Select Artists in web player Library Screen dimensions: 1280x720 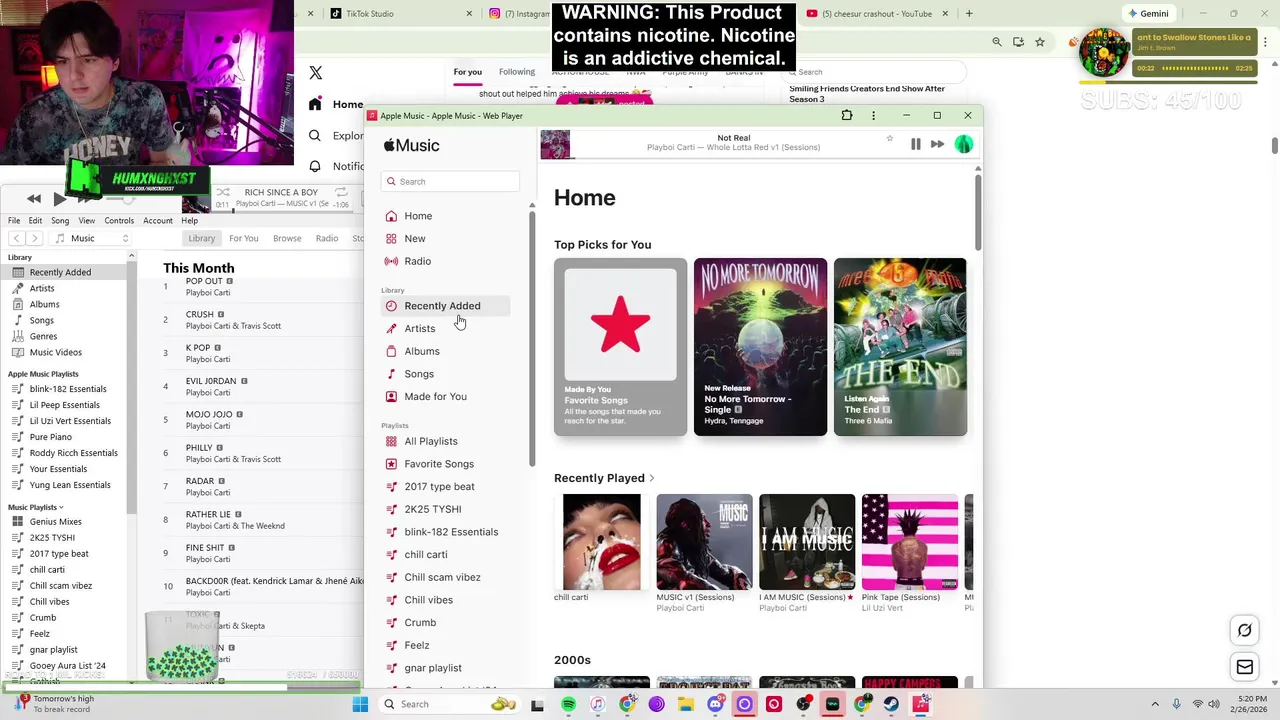(445, 328)
